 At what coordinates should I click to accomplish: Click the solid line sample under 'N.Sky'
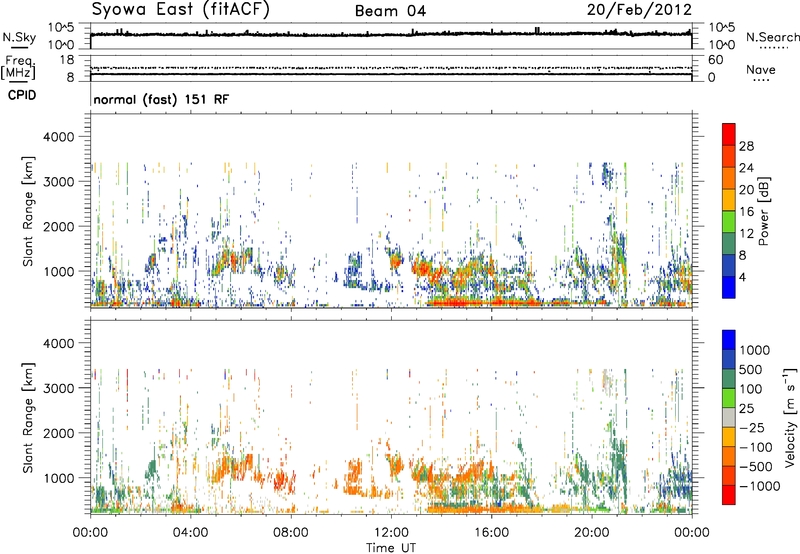coord(19,47)
